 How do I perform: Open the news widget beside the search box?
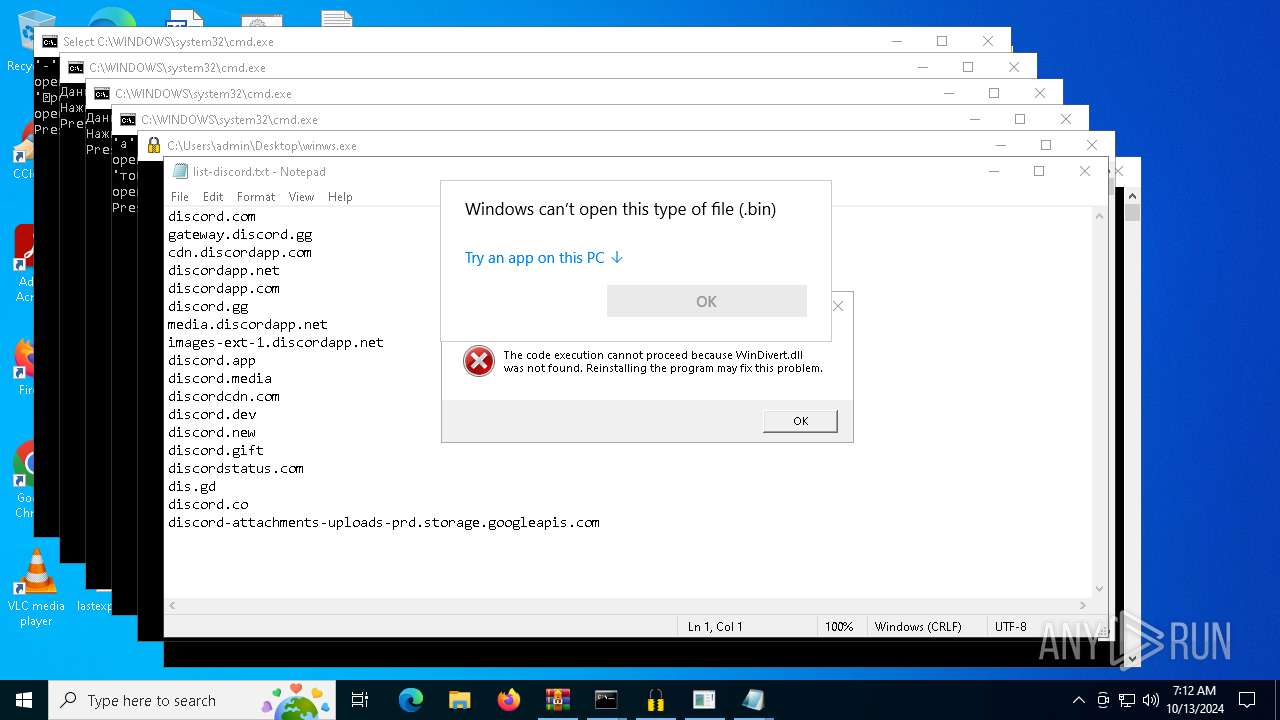[x=297, y=700]
